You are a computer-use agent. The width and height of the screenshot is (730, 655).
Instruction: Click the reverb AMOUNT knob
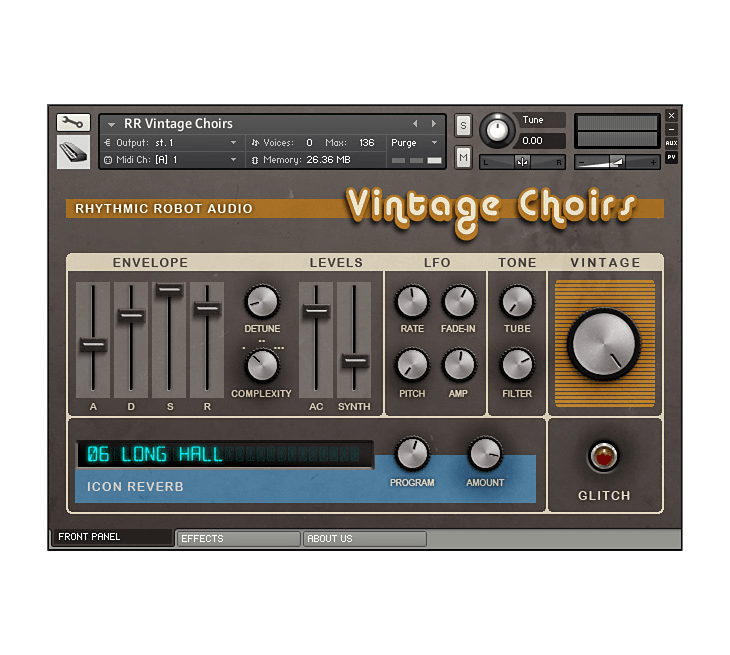[485, 453]
